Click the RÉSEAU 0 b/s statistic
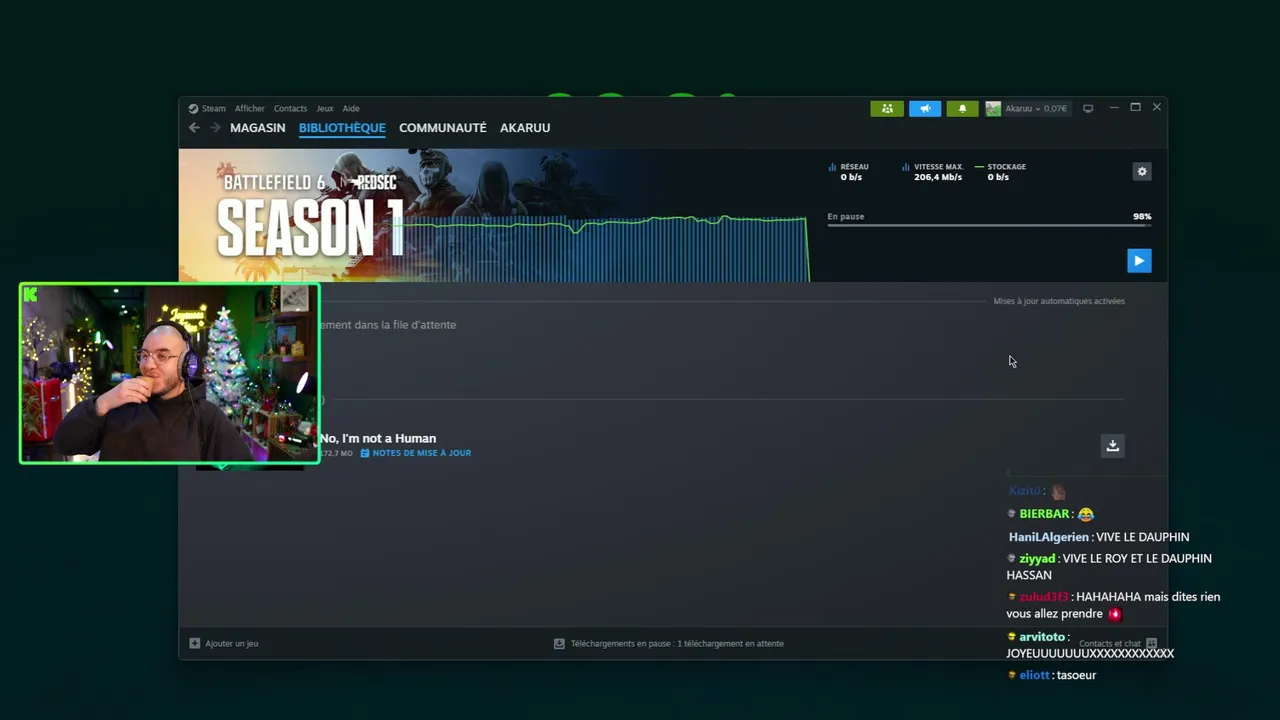1280x720 pixels. click(x=849, y=172)
